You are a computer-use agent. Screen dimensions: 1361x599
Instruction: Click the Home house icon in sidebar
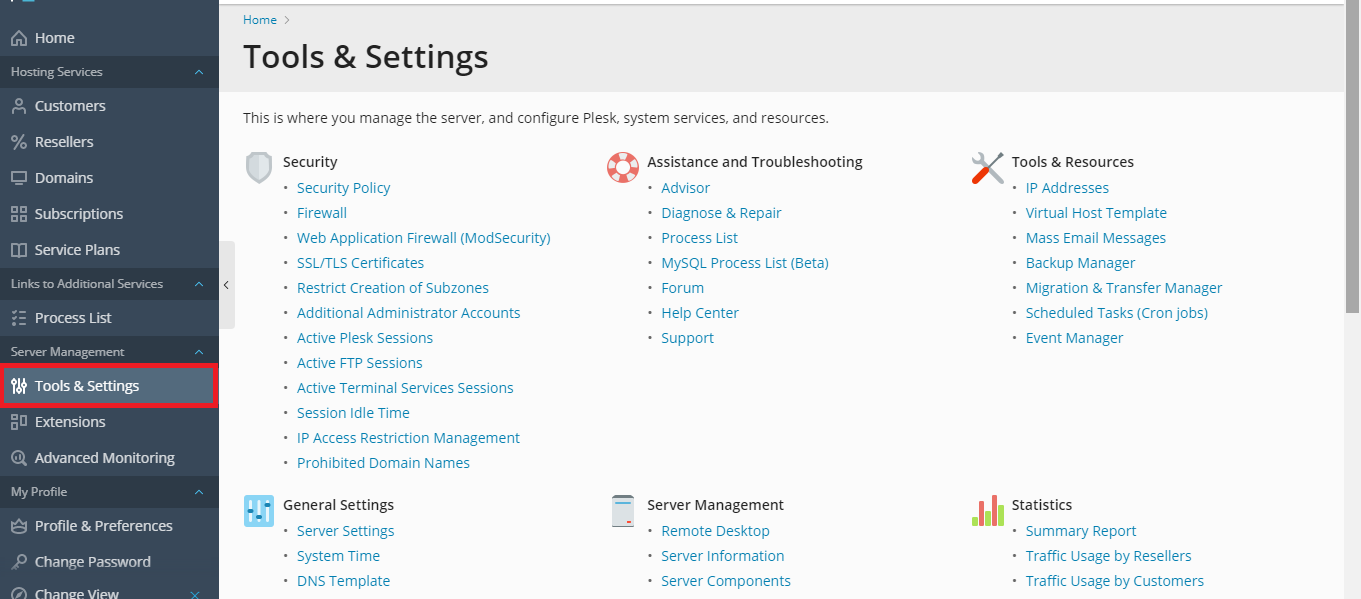pyautogui.click(x=18, y=38)
